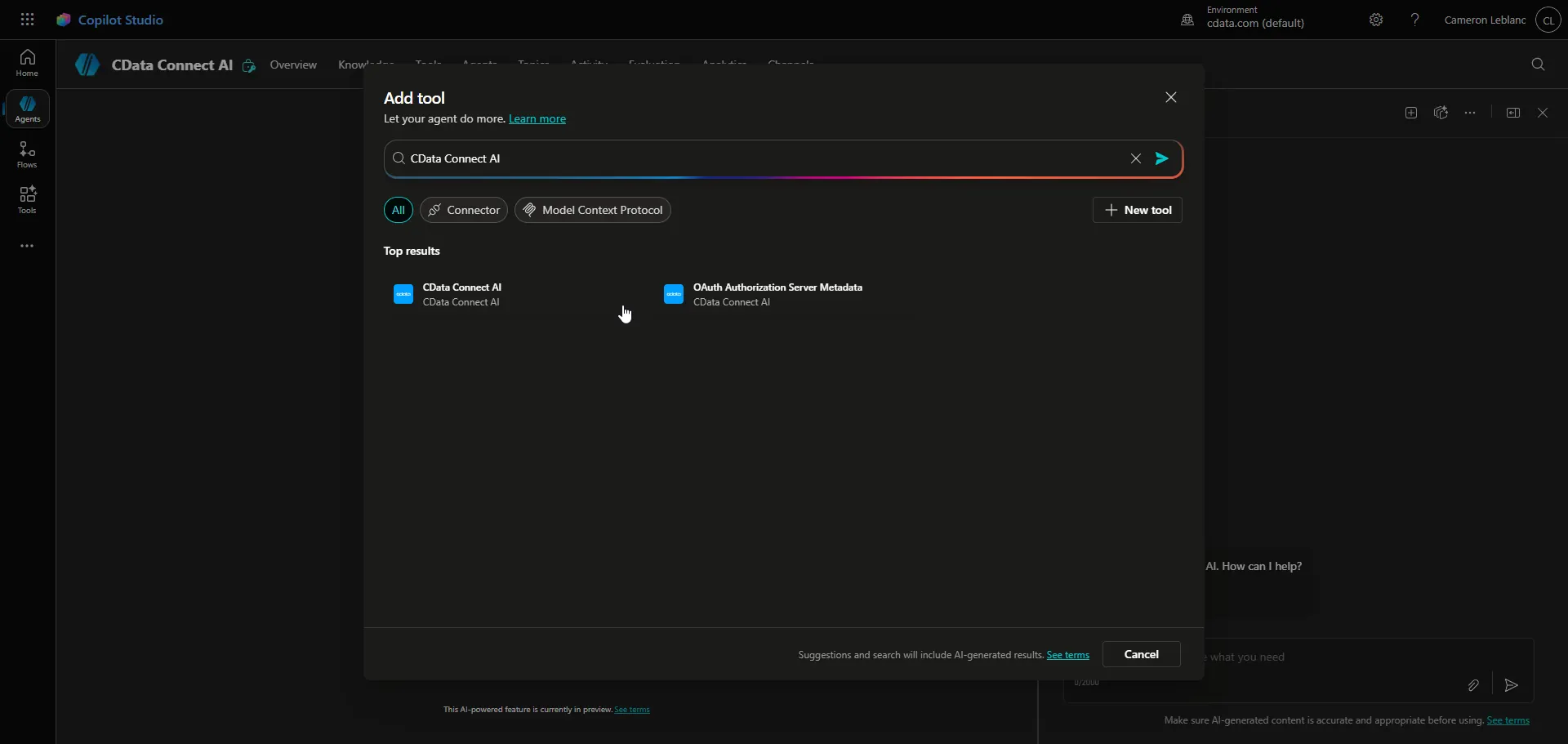This screenshot has width=1568, height=744.
Task: Open Cameron Leblanc account menu
Action: (1548, 20)
